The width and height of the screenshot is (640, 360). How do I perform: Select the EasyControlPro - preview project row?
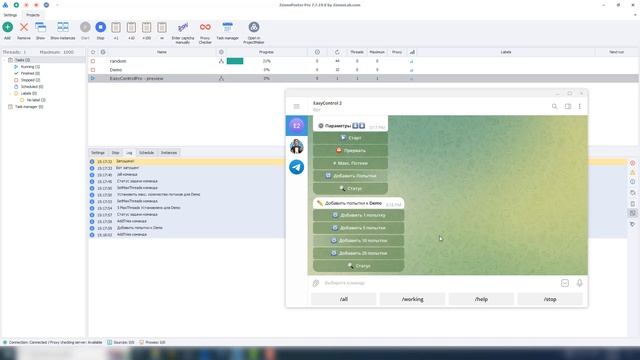[x=363, y=78]
